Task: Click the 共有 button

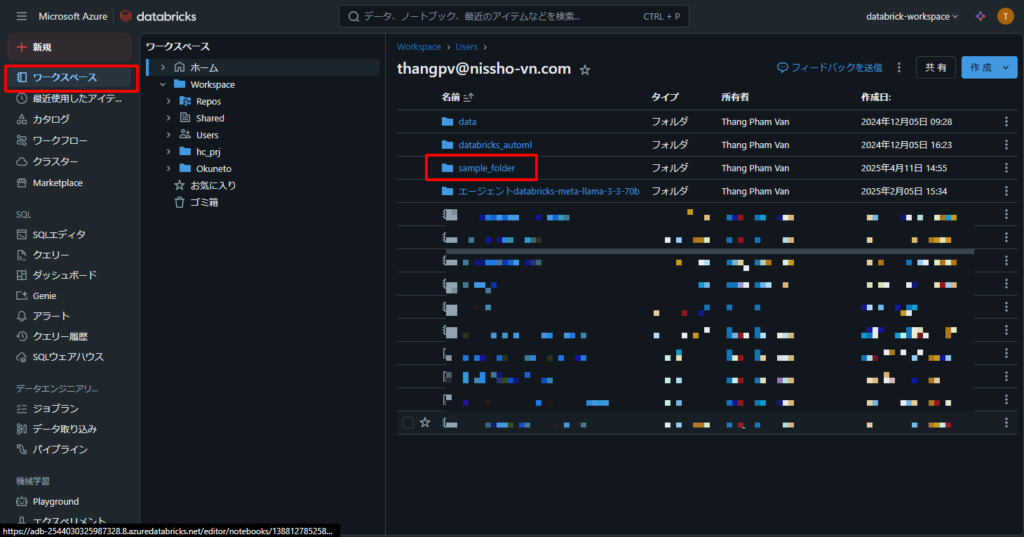Action: coord(935,67)
